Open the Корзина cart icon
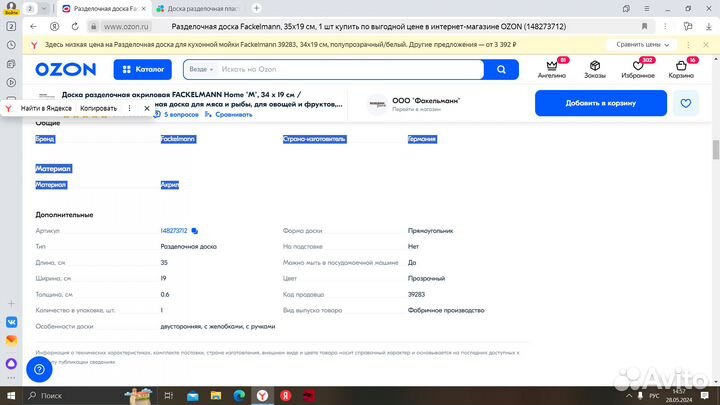The width and height of the screenshot is (720, 405). (681, 69)
